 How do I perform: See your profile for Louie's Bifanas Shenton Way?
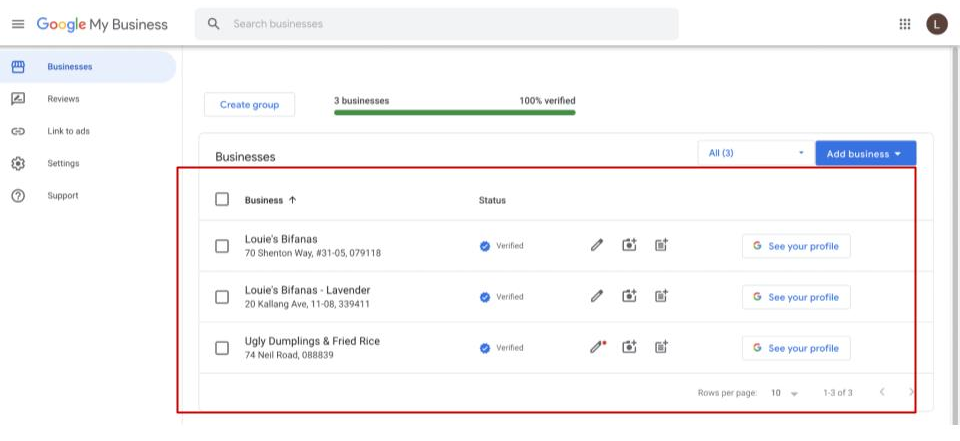click(796, 246)
